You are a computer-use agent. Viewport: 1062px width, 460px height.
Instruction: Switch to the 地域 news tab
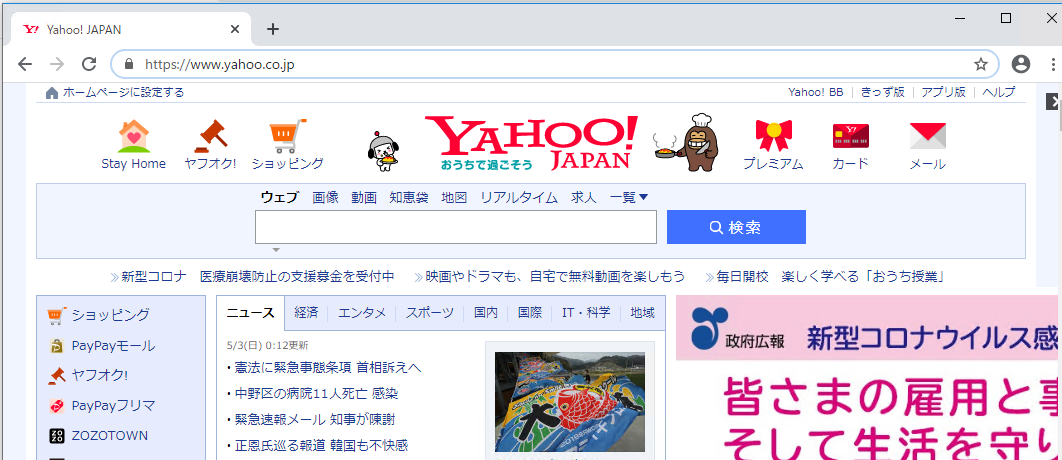[x=642, y=313]
